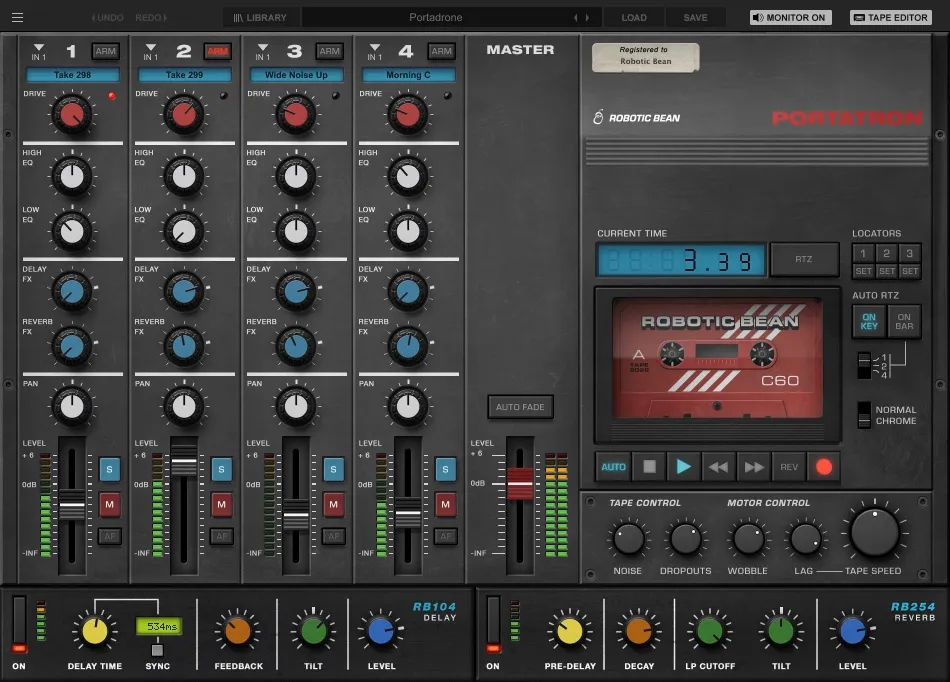The height and width of the screenshot is (682, 950).
Task: Click the large TAPE SPEED knob
Action: click(x=875, y=532)
